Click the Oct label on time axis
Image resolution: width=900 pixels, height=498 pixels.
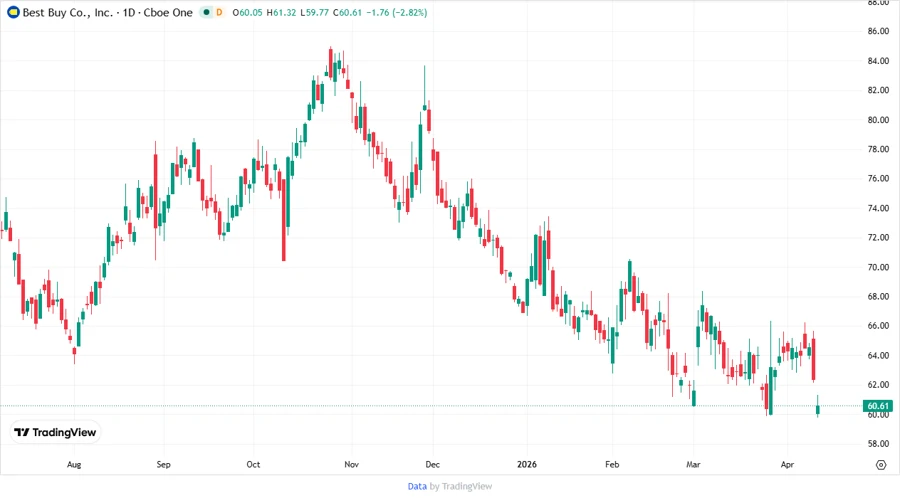(253, 464)
